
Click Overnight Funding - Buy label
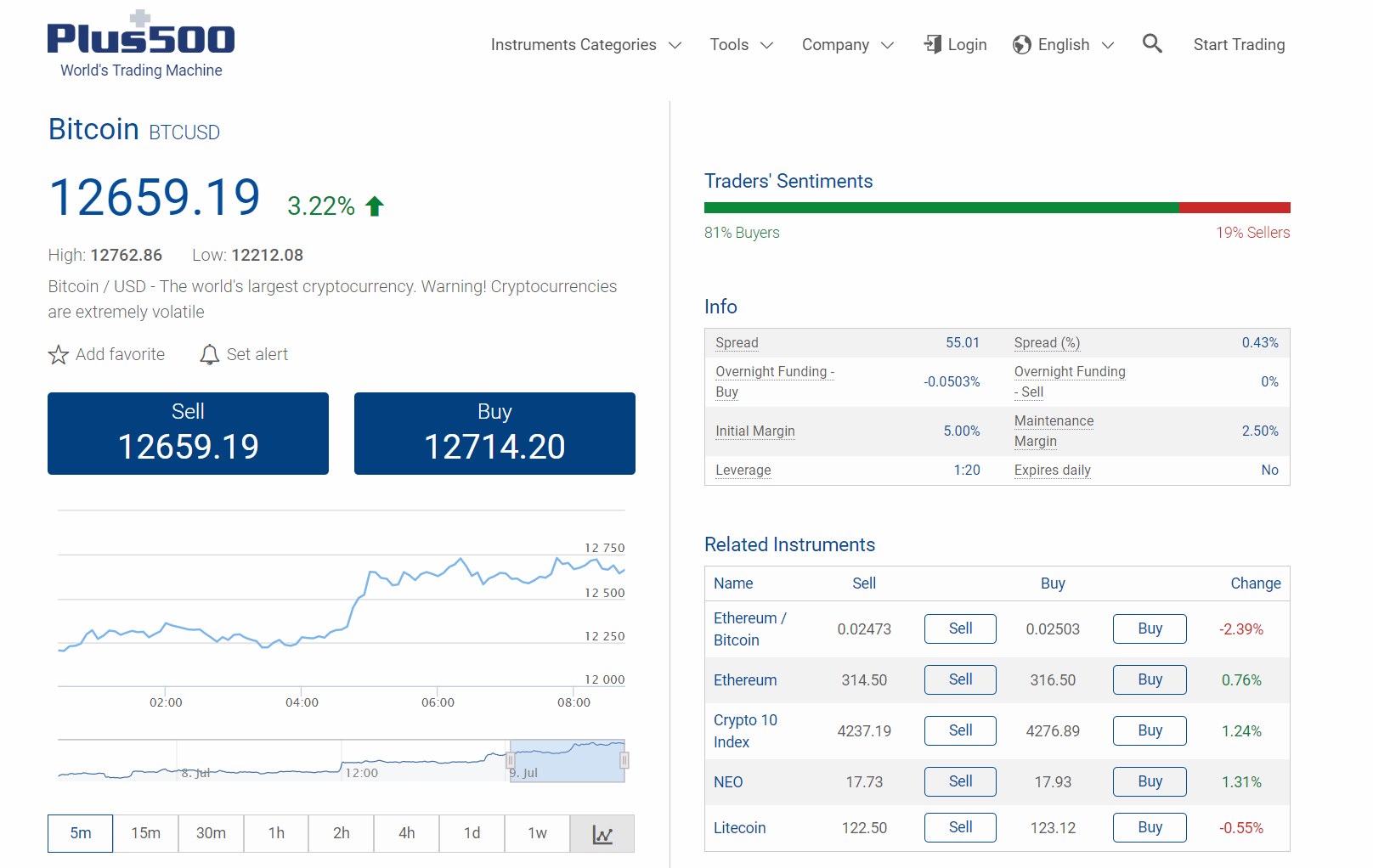[x=775, y=382]
